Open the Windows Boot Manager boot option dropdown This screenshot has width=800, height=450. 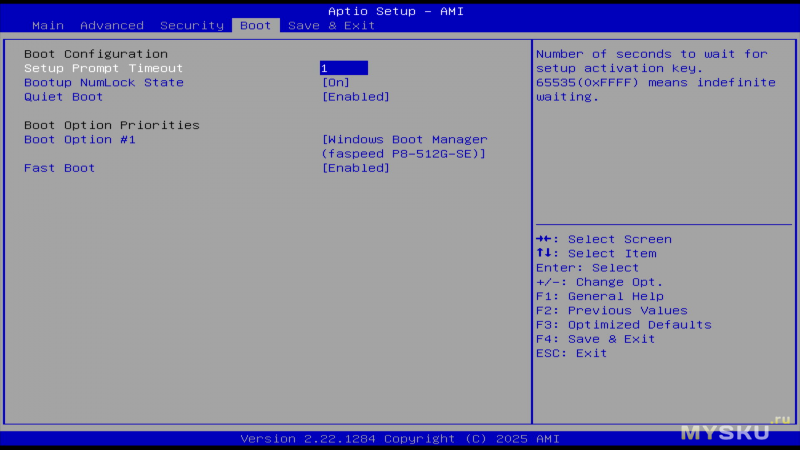pos(403,146)
